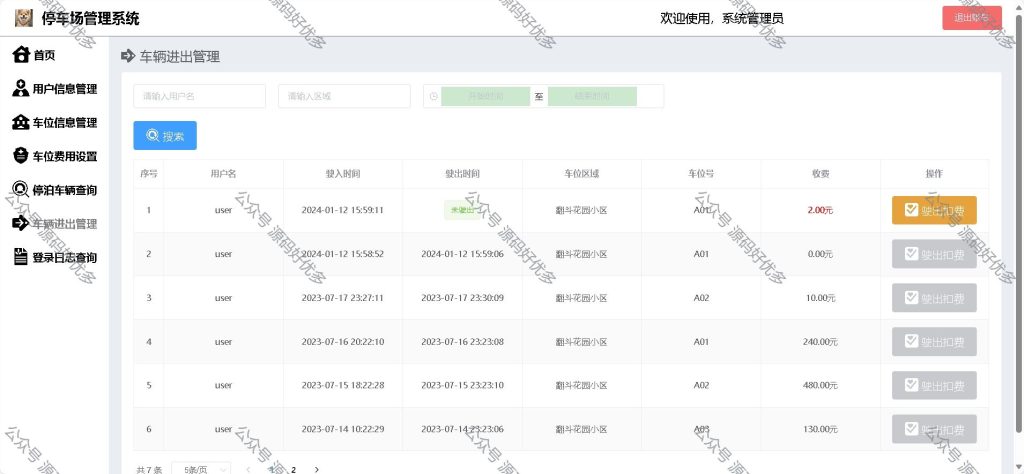Click the magnifier icon on the 搜索 button
1024x474 pixels.
pyautogui.click(x=152, y=136)
